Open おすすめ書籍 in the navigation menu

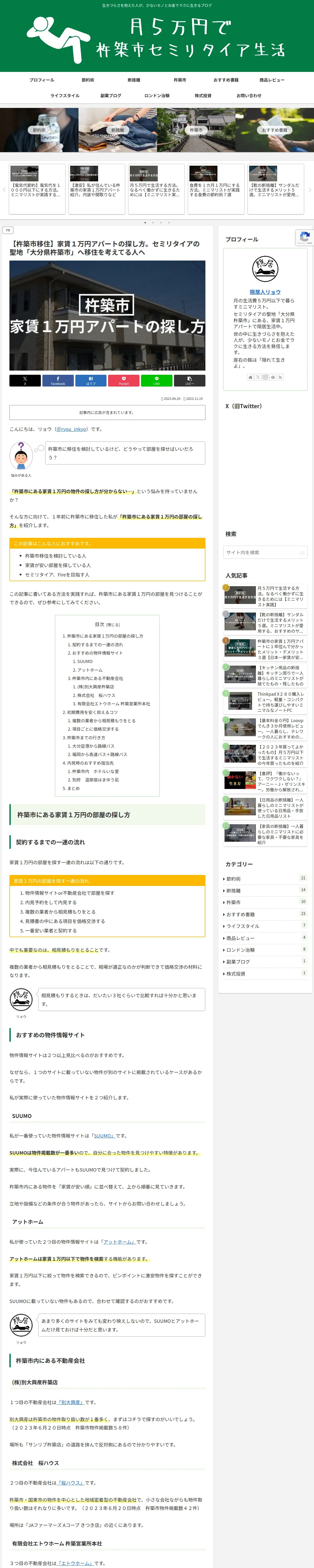pyautogui.click(x=226, y=80)
